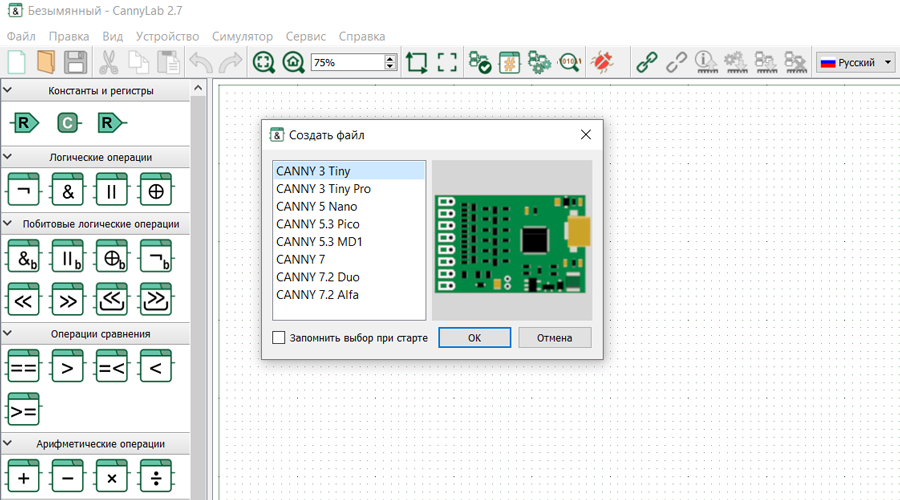900x500 pixels.
Task: Click the green chain connect icon
Action: click(x=647, y=62)
